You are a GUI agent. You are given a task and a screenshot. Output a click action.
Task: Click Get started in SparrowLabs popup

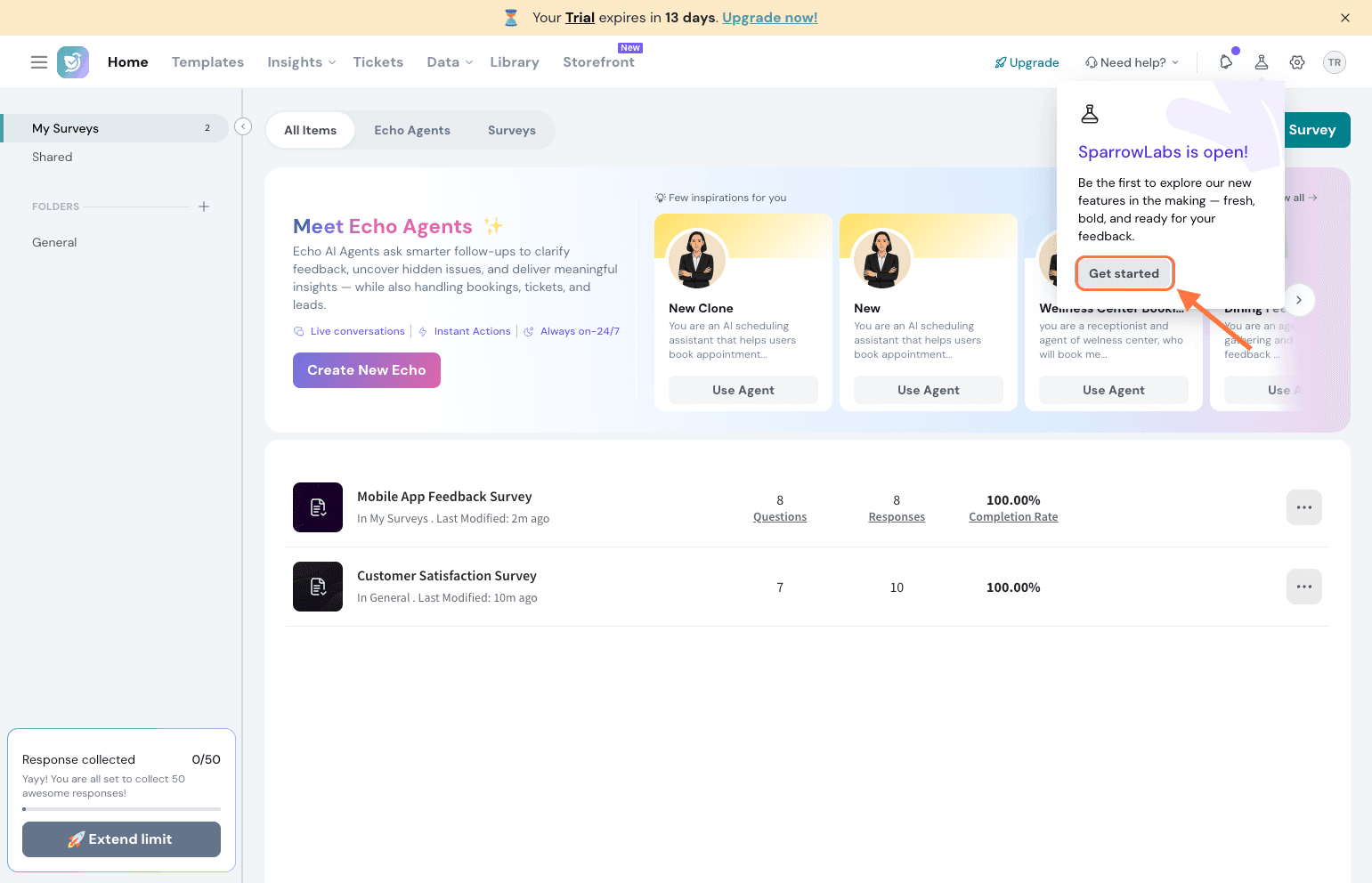click(x=1124, y=273)
